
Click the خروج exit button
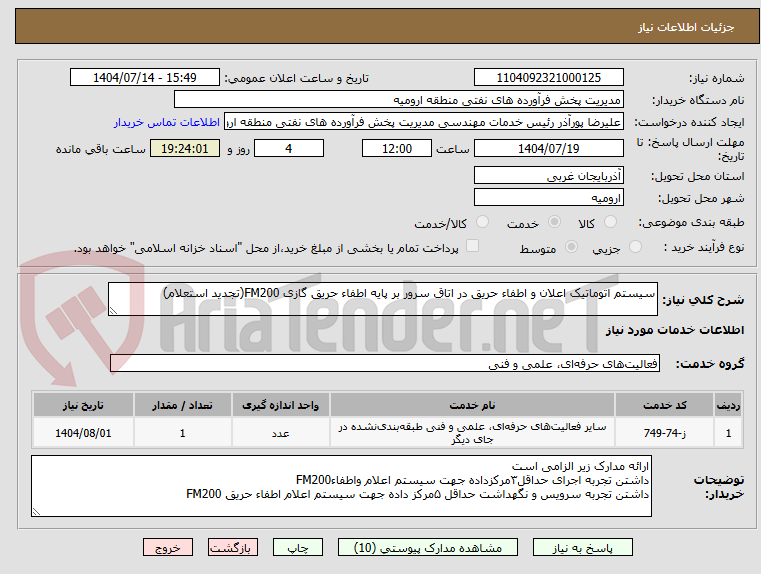coord(168,547)
